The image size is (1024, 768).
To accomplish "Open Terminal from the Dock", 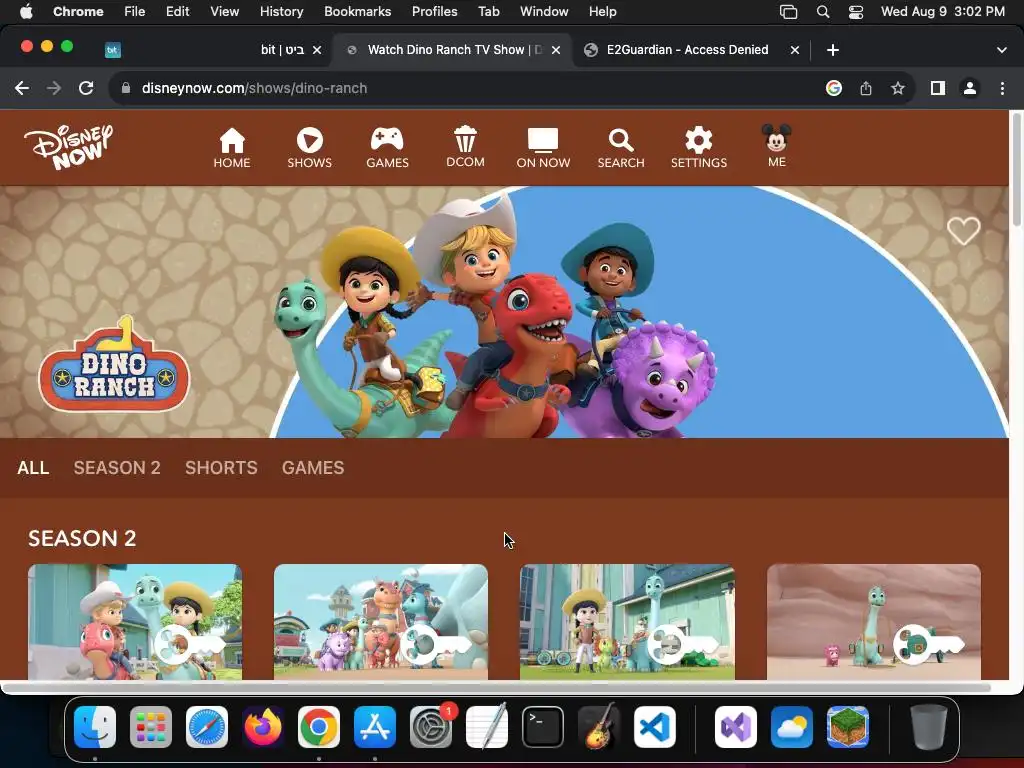I will tap(543, 727).
